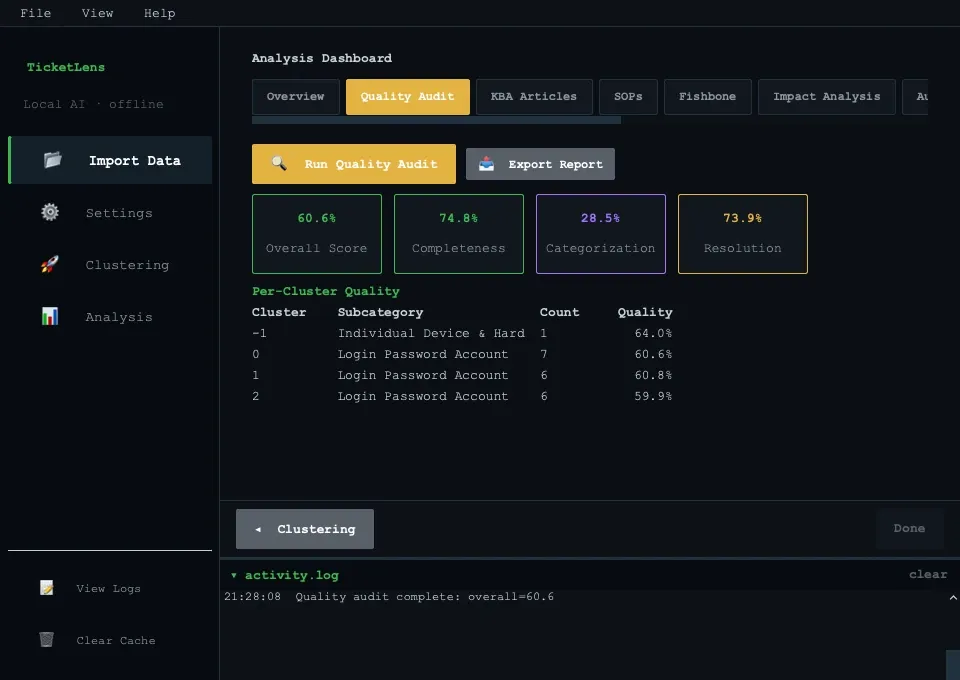Click the View Logs notepad icon
Viewport: 960px width, 680px height.
click(x=47, y=588)
